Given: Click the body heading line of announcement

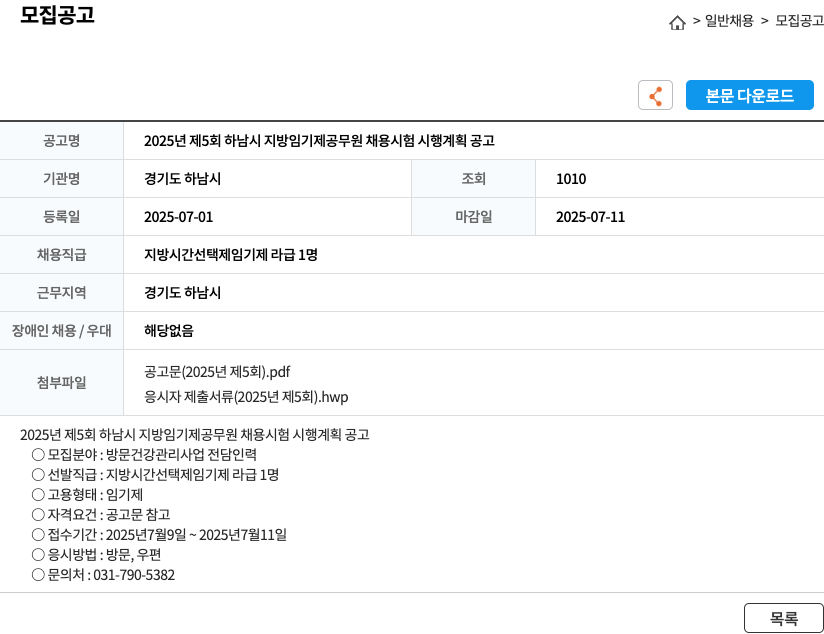Looking at the screenshot, I should tap(194, 435).
